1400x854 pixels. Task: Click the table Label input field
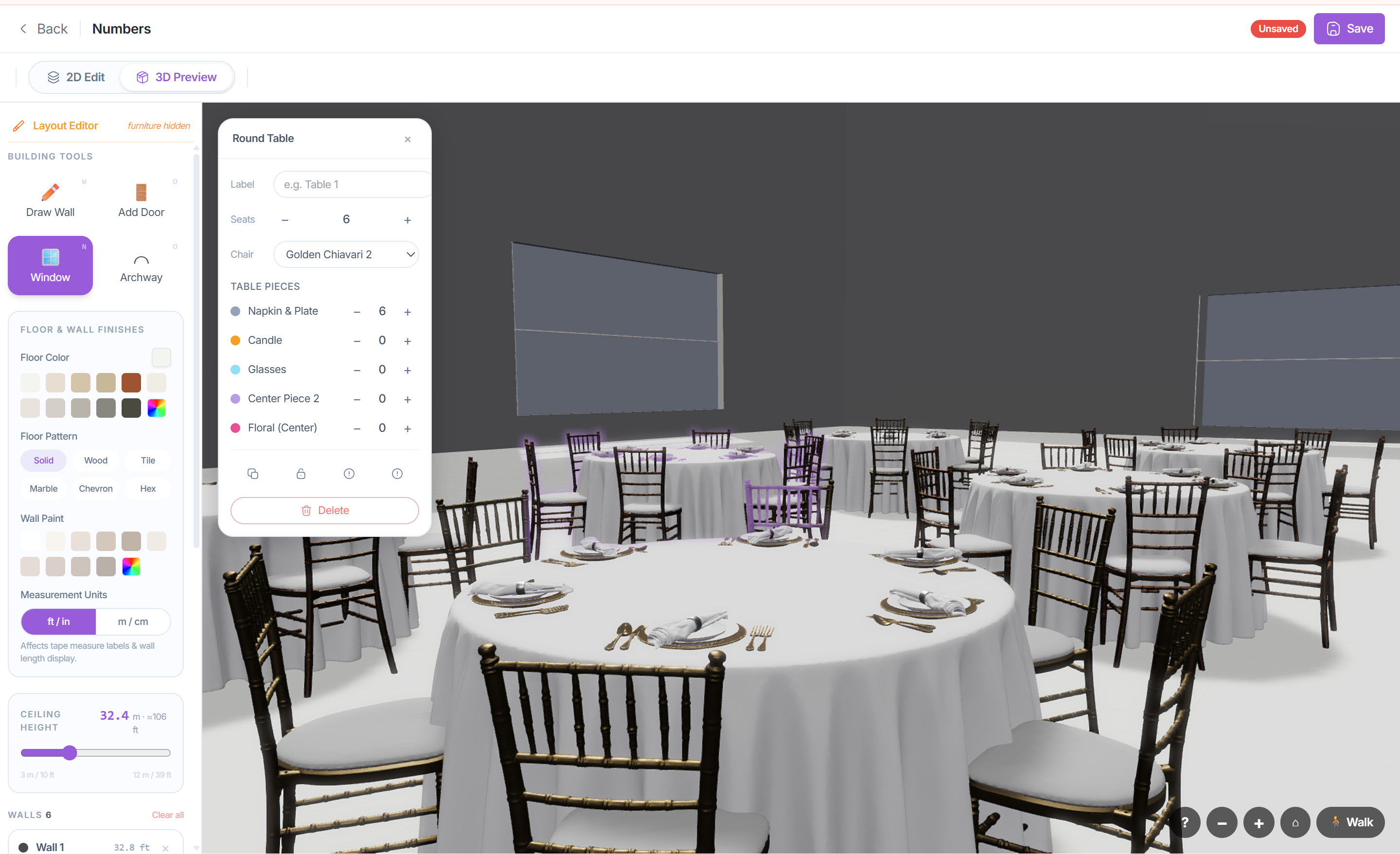point(351,184)
